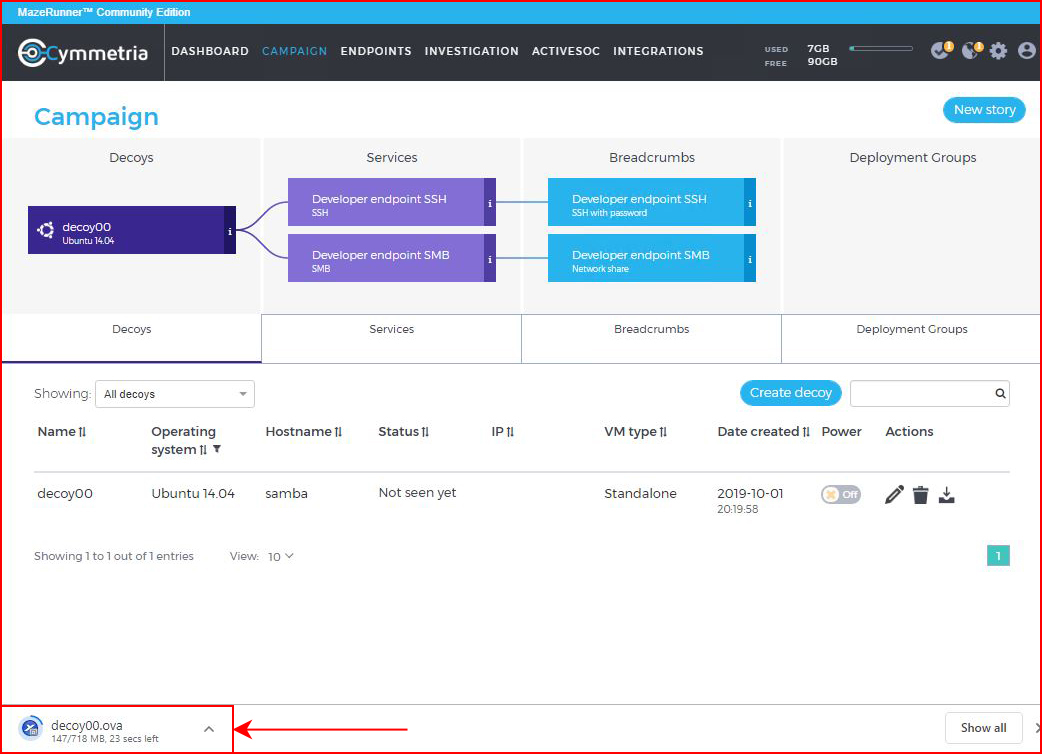Open the Endpoints menu
1042x754 pixels.
coord(376,51)
